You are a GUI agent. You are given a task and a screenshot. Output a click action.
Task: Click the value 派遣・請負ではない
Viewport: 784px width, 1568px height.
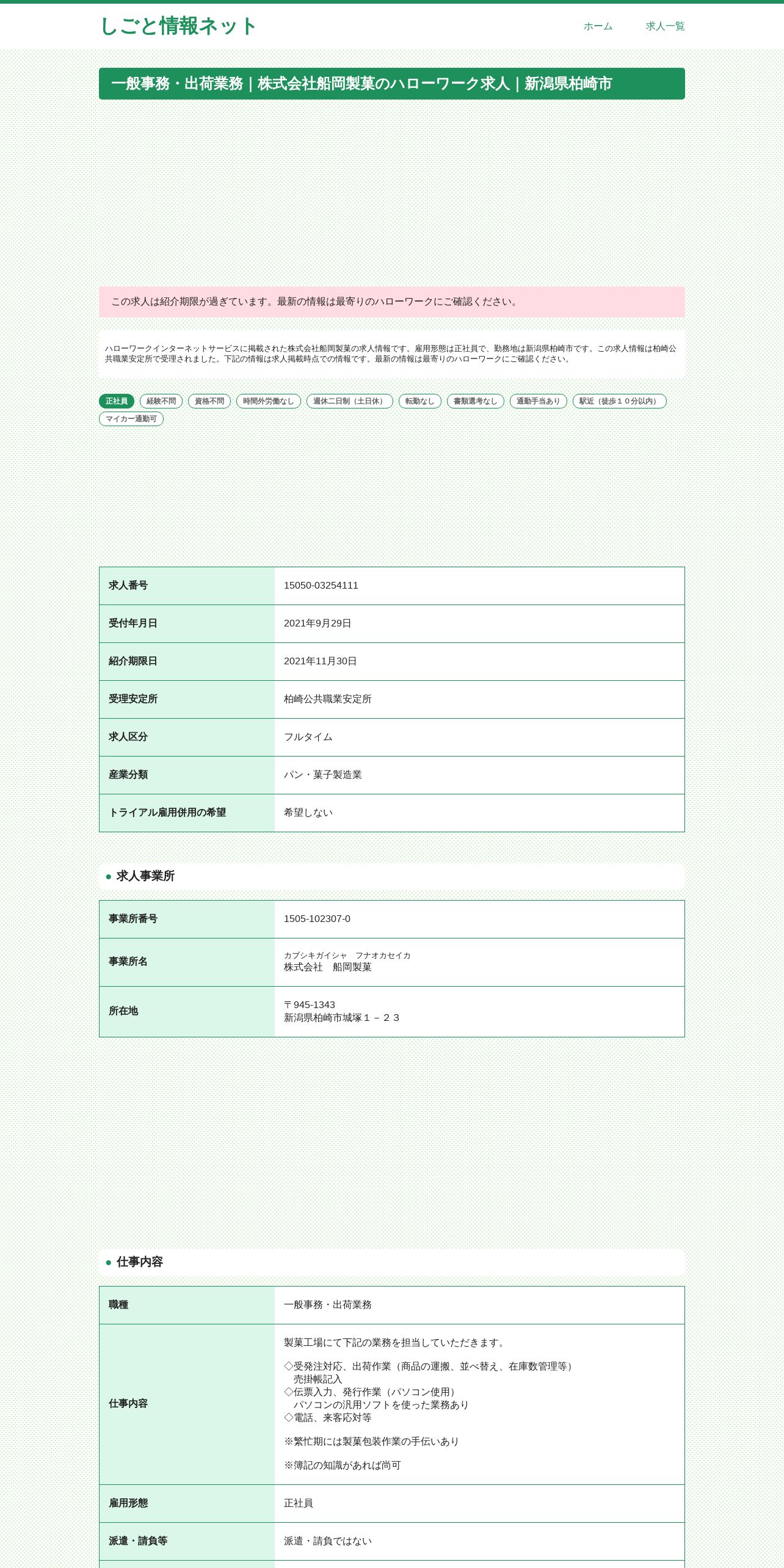[328, 1541]
